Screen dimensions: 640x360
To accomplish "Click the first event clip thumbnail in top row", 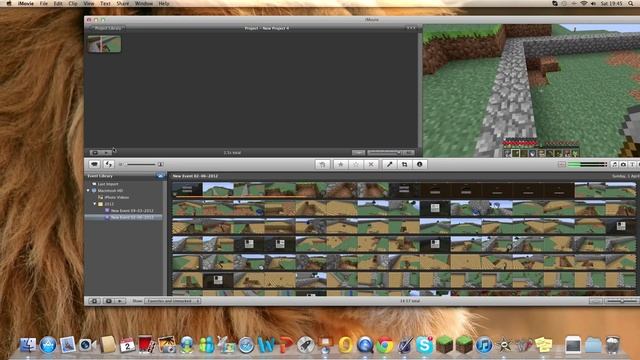I will point(187,190).
